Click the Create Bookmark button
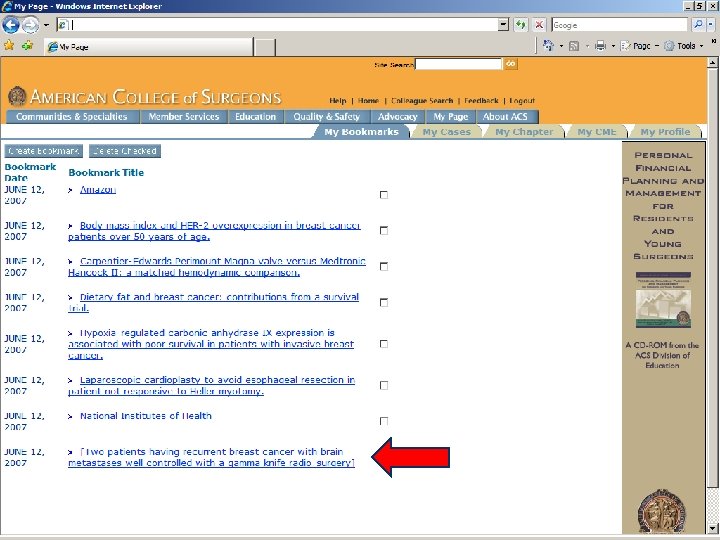This screenshot has width=720, height=540. [44, 151]
